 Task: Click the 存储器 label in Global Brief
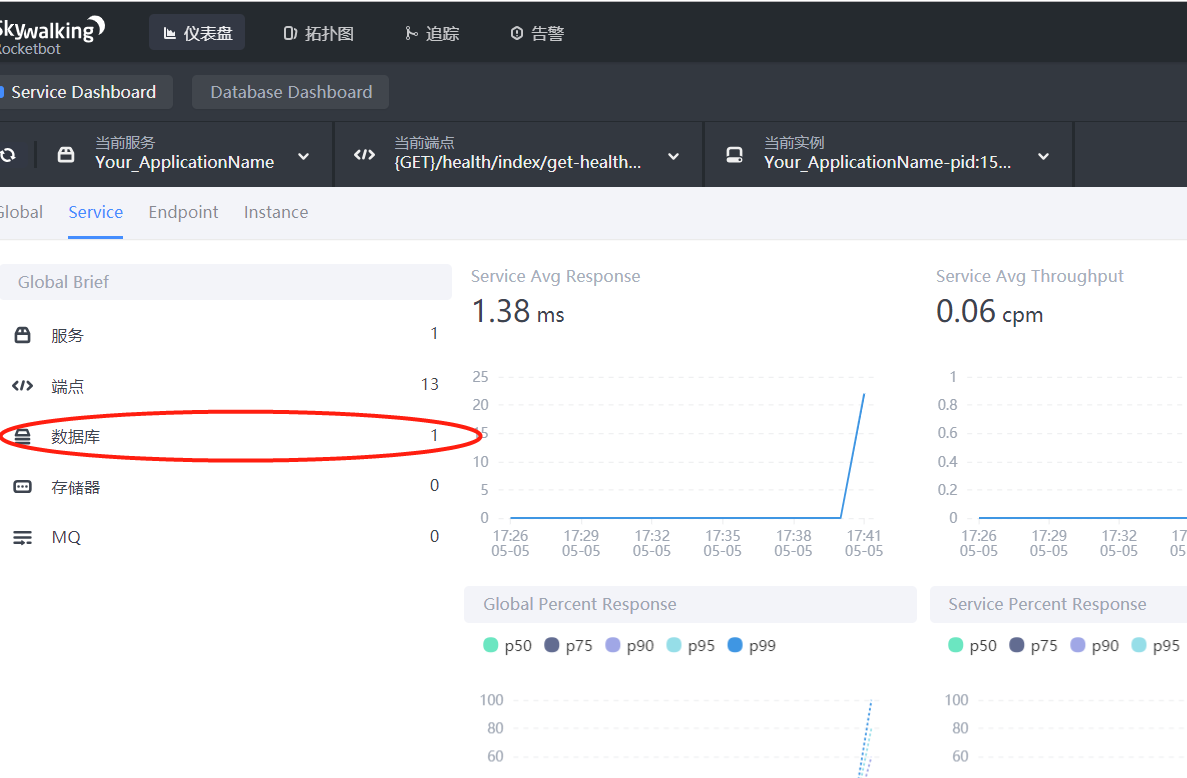point(76,487)
